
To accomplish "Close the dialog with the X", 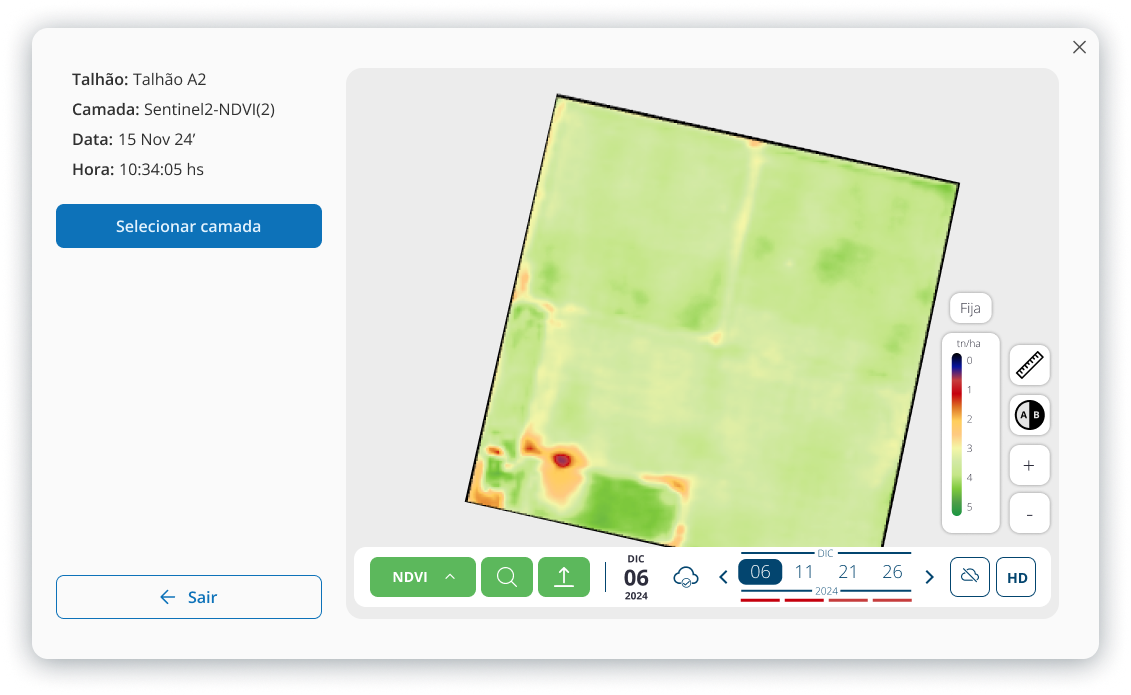I will pos(1079,47).
